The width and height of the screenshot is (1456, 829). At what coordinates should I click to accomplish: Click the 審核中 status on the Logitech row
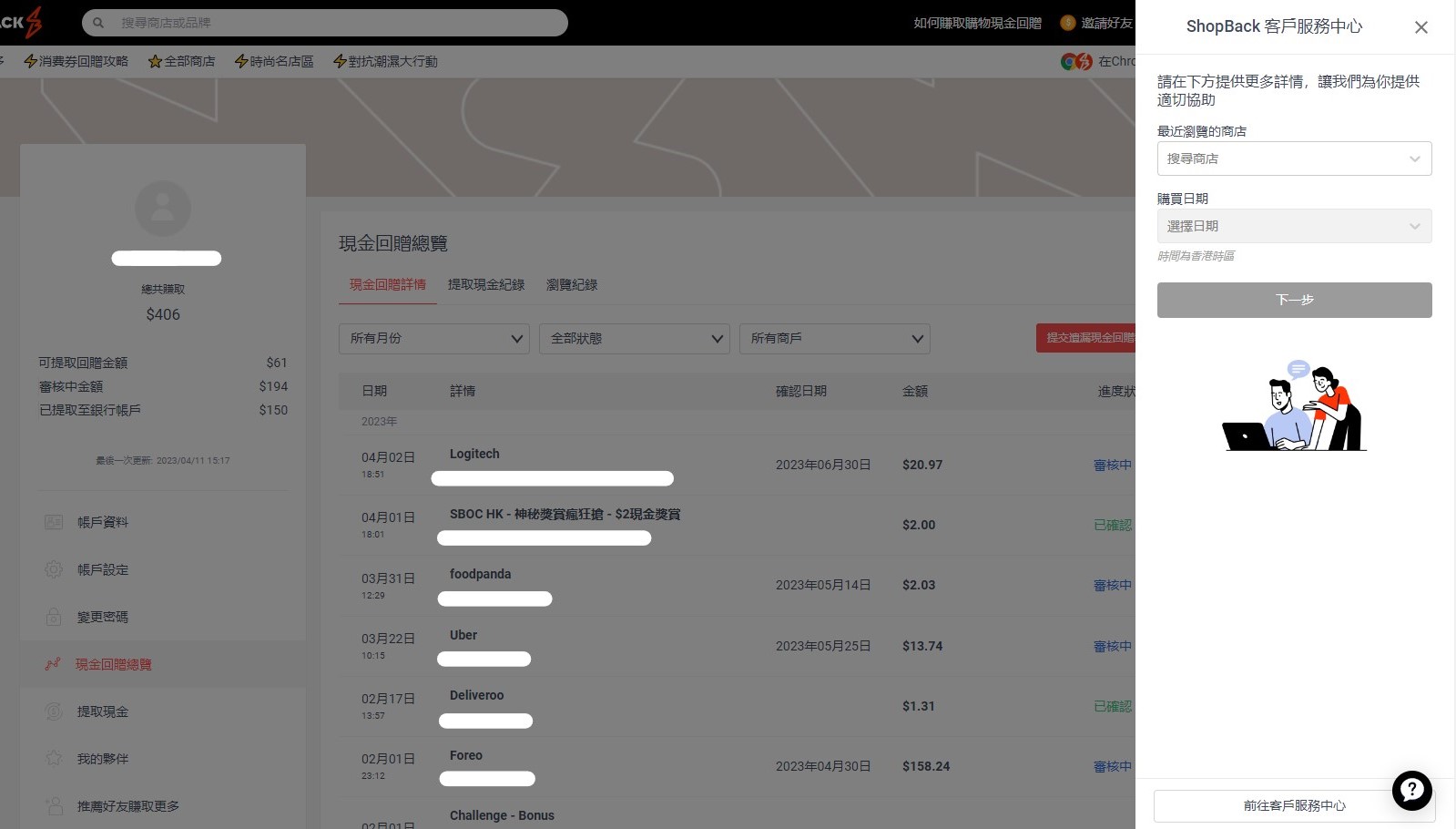point(1113,465)
